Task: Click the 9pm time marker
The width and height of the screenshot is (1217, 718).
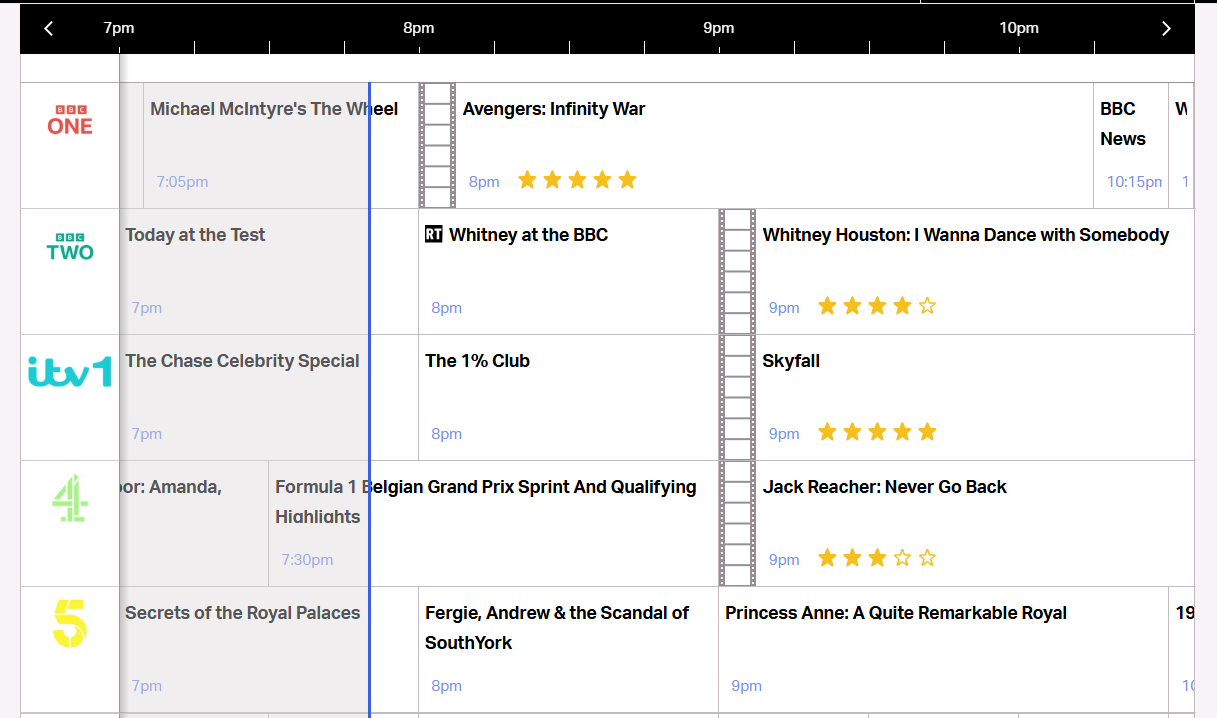Action: click(719, 28)
